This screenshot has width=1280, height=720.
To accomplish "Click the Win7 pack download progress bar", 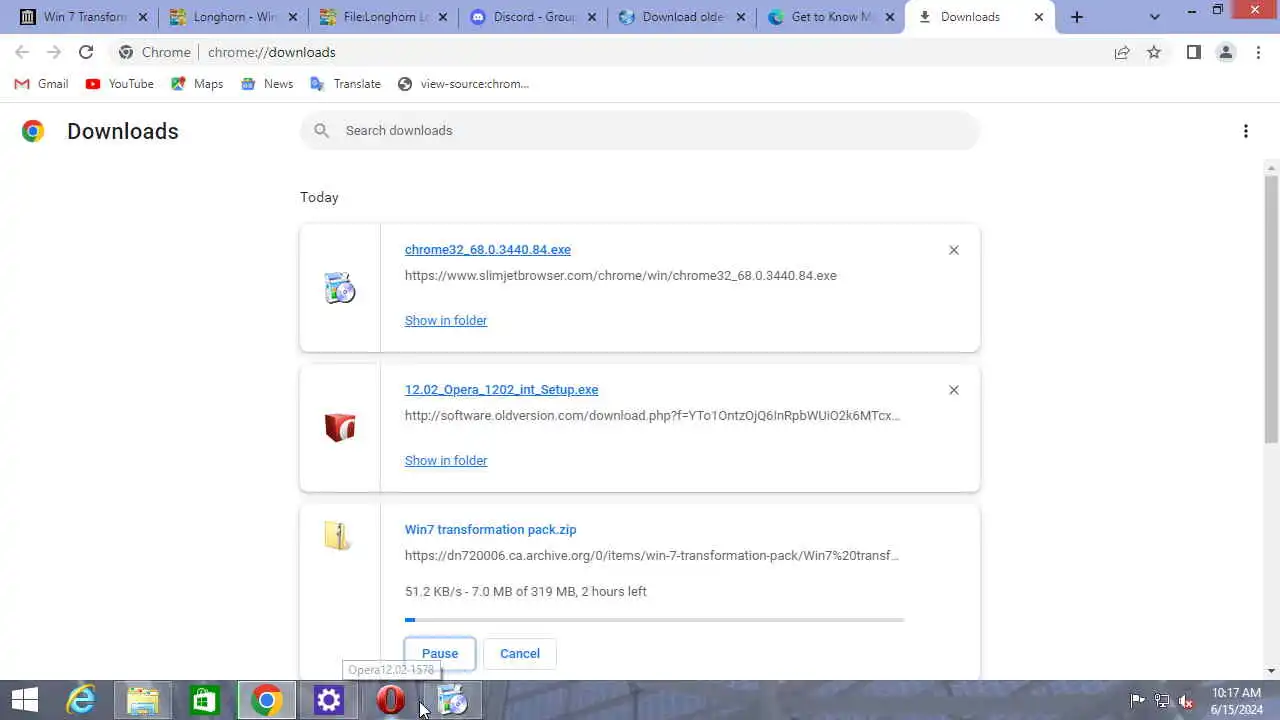I will click(654, 620).
